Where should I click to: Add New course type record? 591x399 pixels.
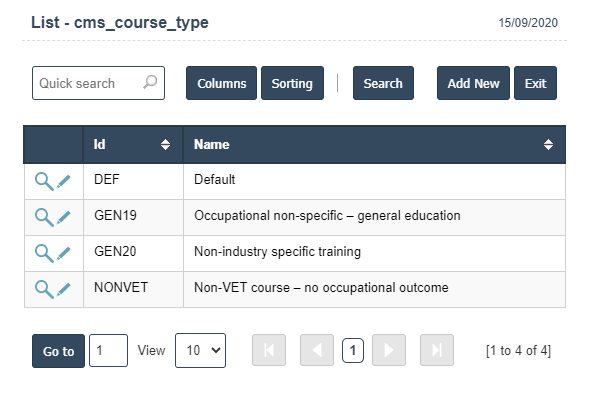pyautogui.click(x=473, y=83)
